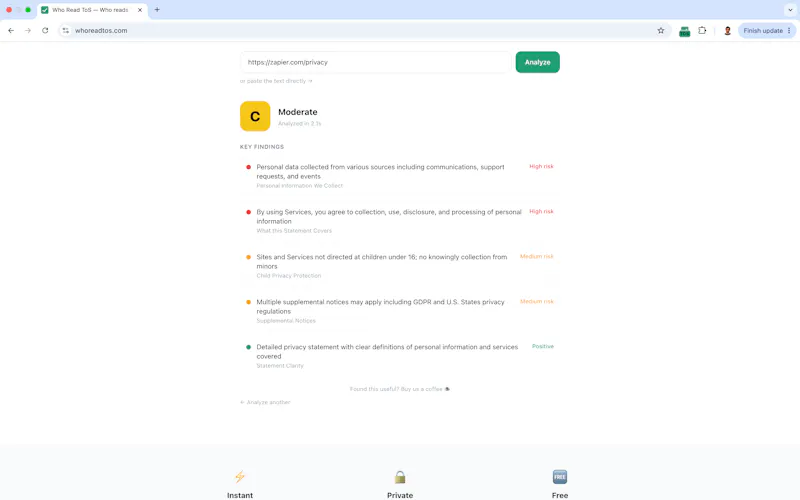800x500 pixels.
Task: Click orange dot beside supplemental notices finding
Action: pos(248,302)
